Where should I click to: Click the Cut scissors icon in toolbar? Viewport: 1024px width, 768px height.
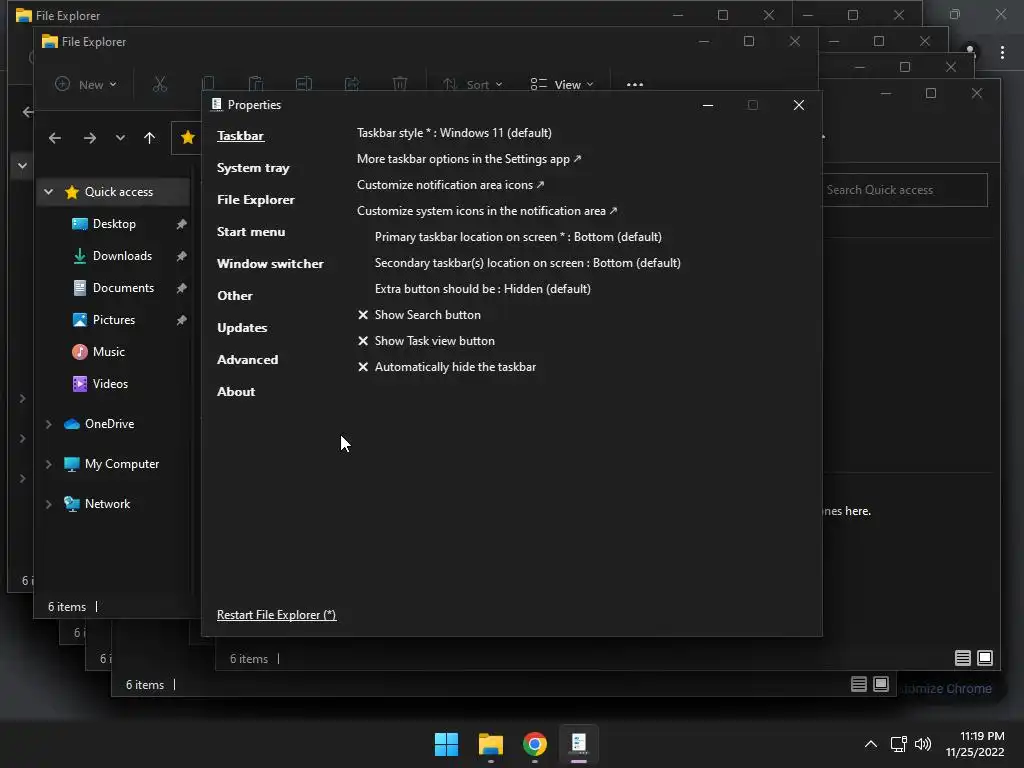[160, 84]
